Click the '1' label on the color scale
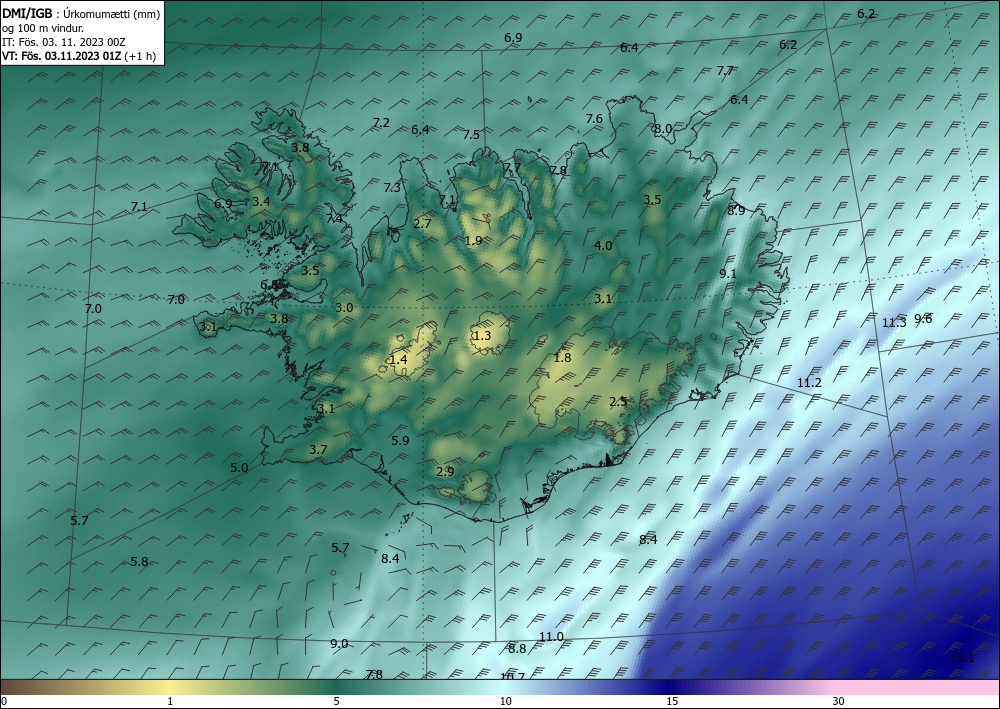Screen dimensions: 1000x709 (170, 702)
